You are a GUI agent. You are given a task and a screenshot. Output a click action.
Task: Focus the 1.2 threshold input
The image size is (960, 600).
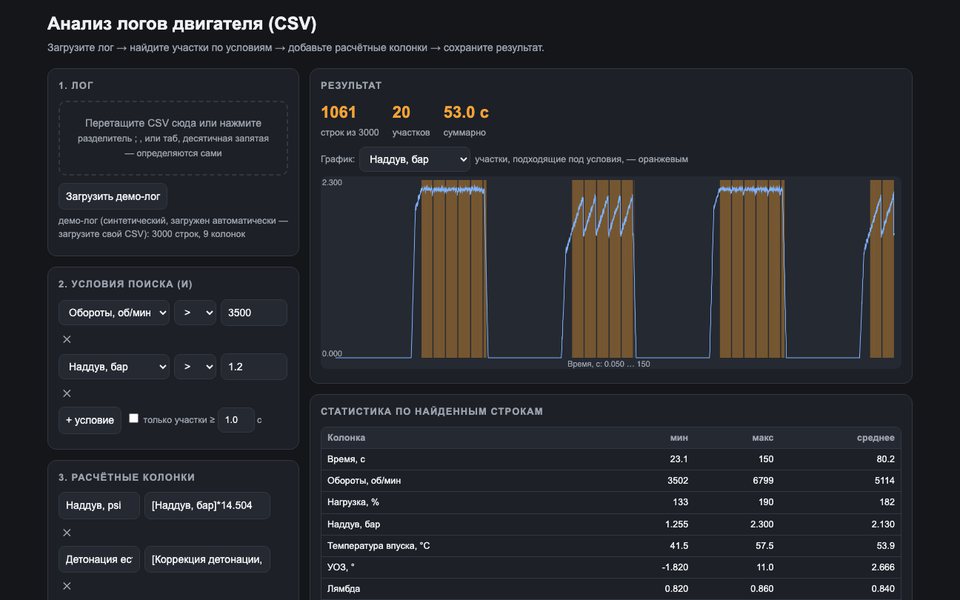click(253, 367)
